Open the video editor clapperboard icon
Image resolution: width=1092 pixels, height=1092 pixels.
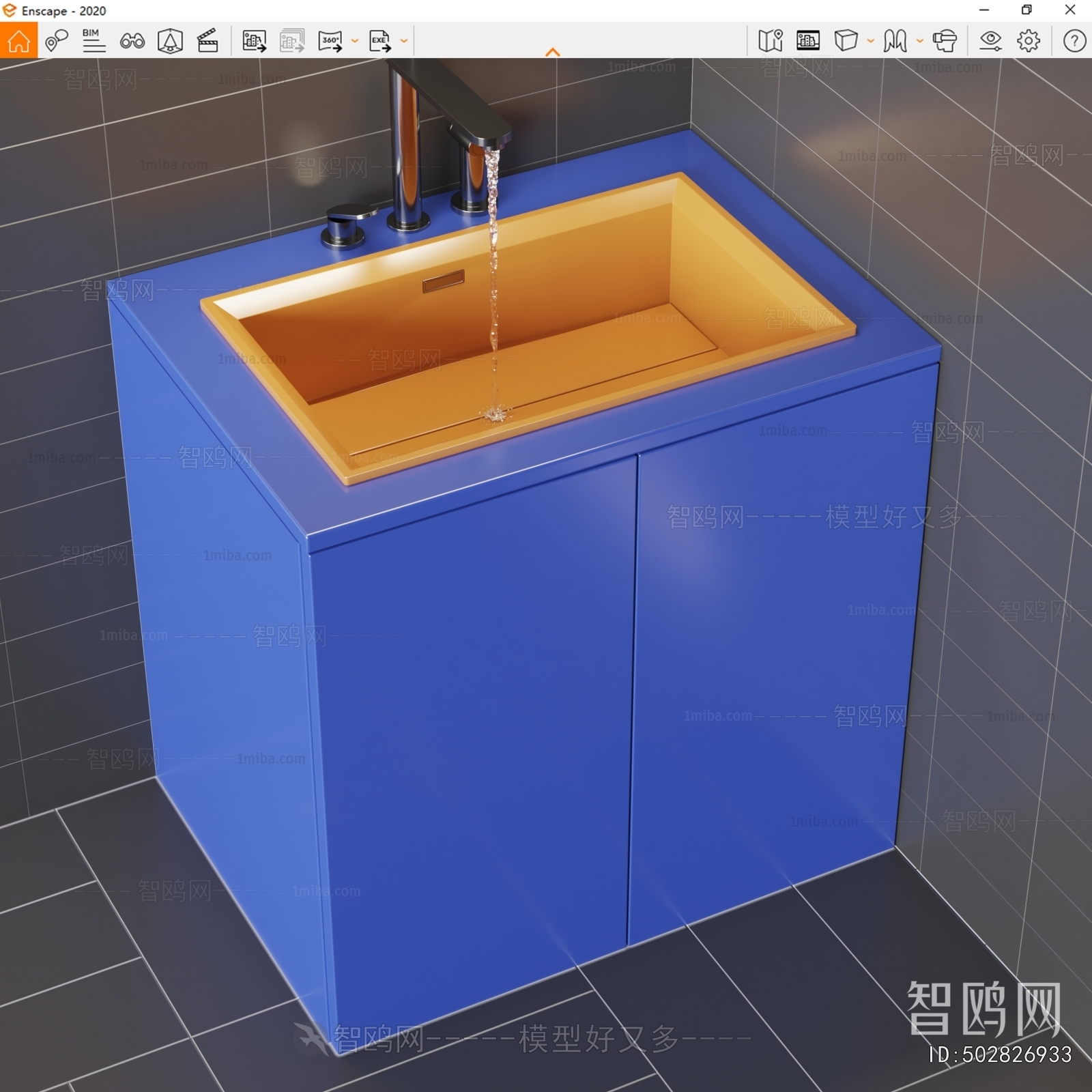click(x=207, y=41)
